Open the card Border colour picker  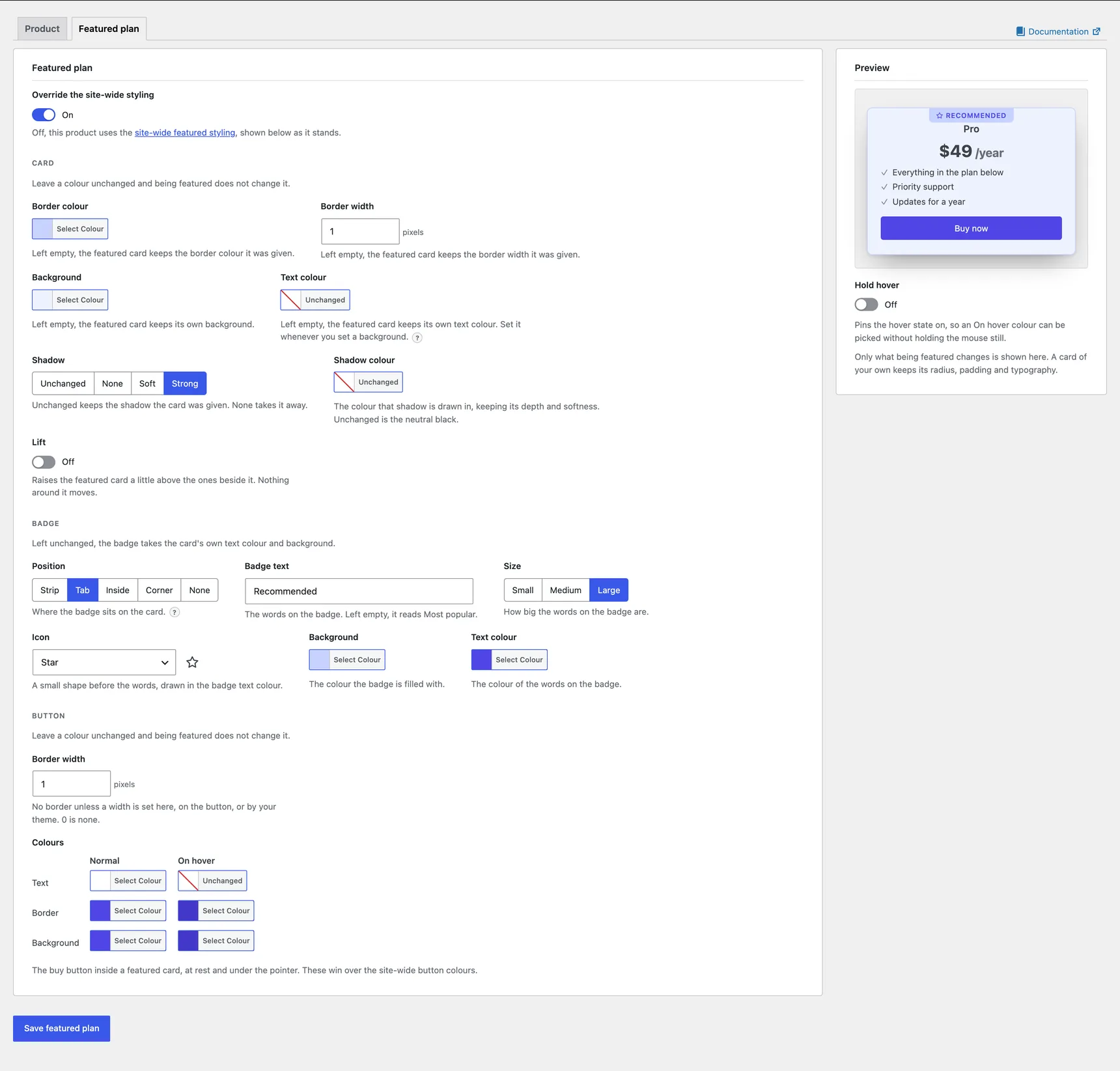[x=70, y=229]
